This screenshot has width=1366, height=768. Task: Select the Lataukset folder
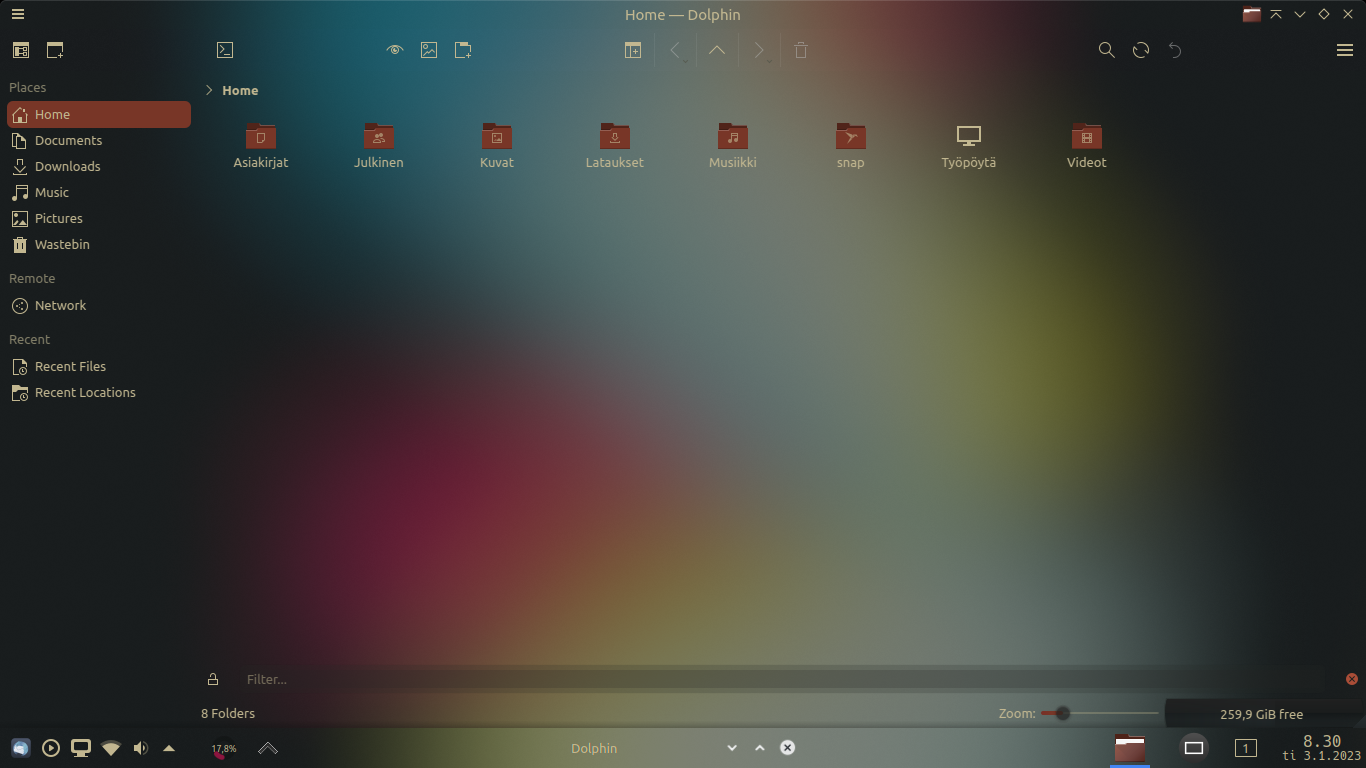coord(615,146)
